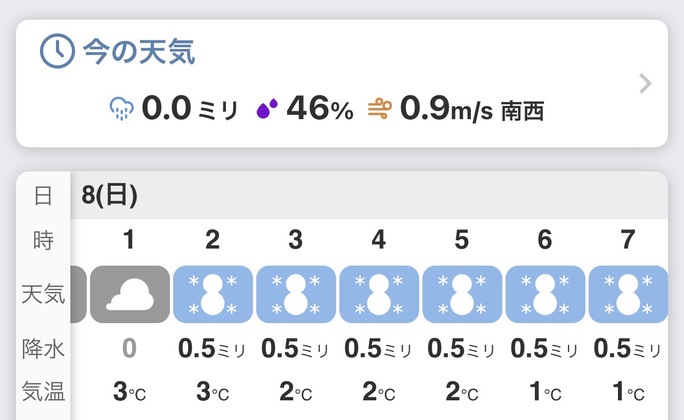The image size is (684, 420).
Task: Click the 降水 row label
Action: click(x=43, y=348)
